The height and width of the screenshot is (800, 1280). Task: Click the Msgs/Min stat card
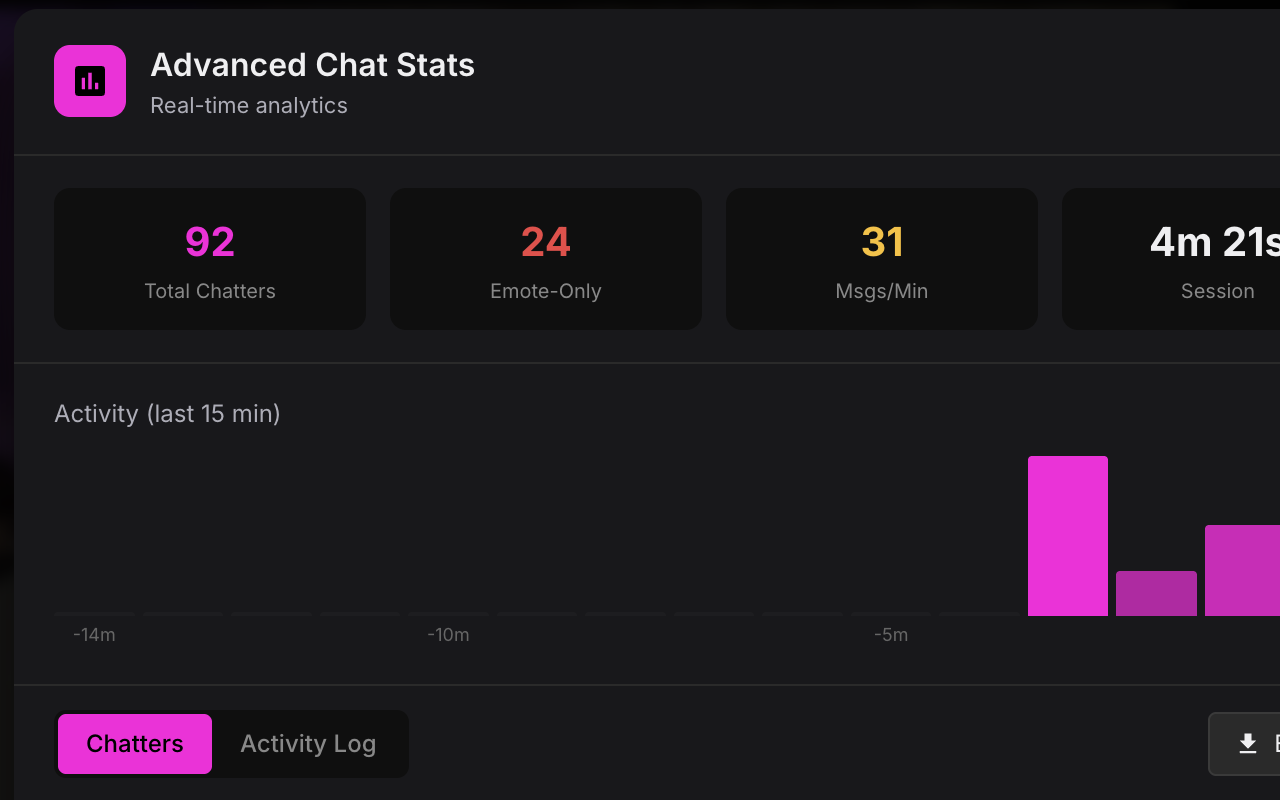pyautogui.click(x=882, y=259)
